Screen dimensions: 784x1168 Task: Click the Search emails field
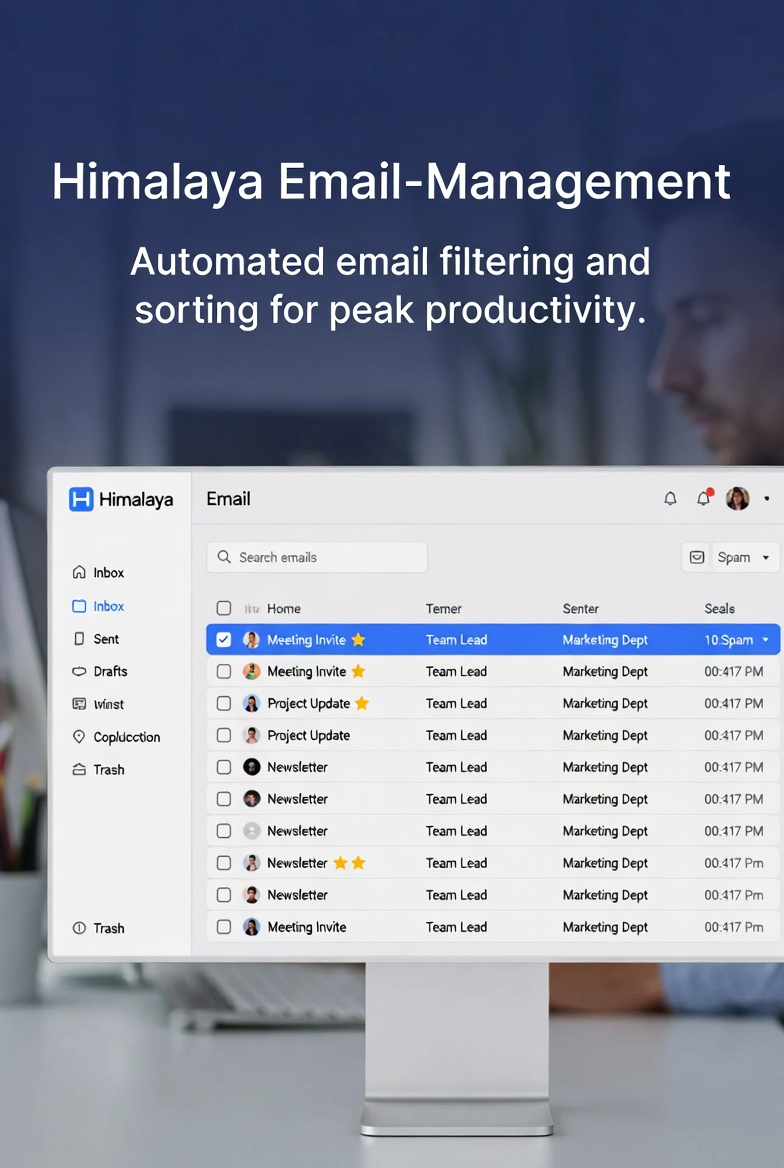click(317, 557)
